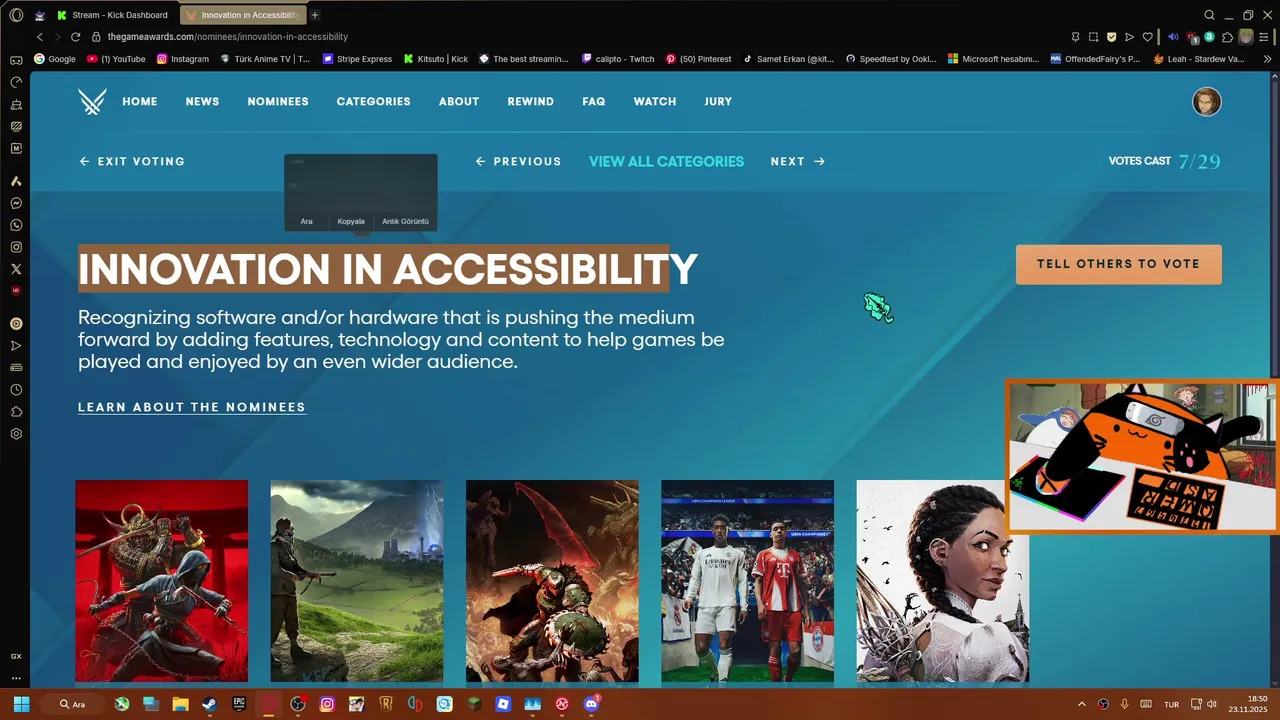Open the YouTube bookmark
Viewport: 1280px width, 720px height.
click(x=116, y=59)
